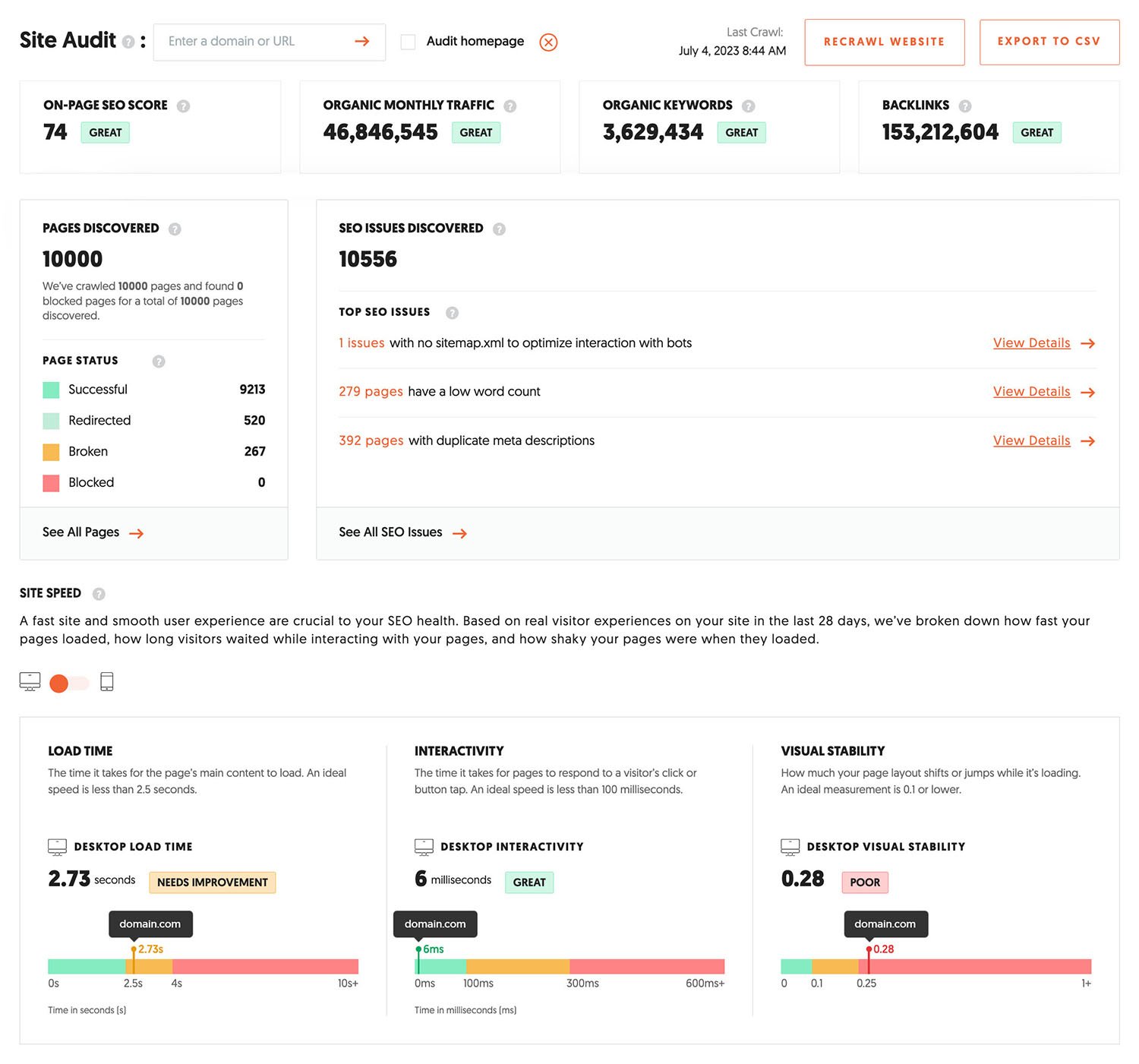This screenshot has width=1139, height=1064.
Task: Click the orange circled X icon
Action: point(548,42)
